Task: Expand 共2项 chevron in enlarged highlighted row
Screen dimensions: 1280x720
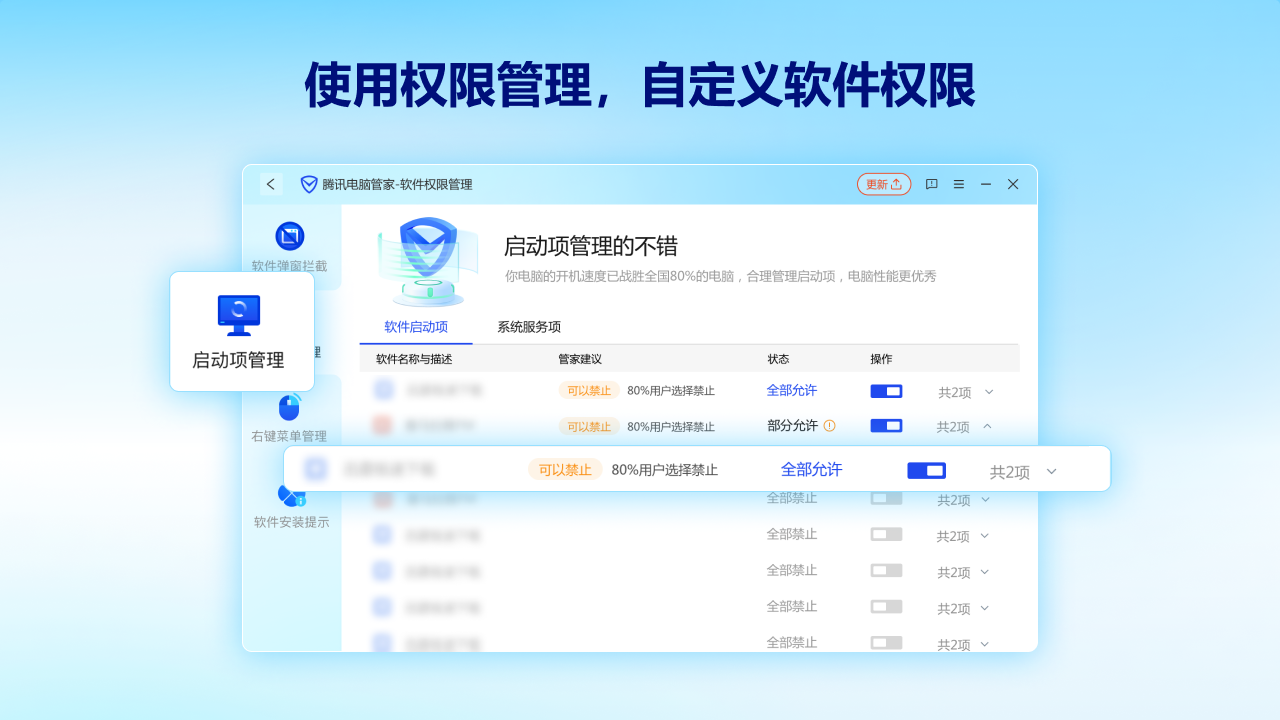Action: pyautogui.click(x=1051, y=471)
